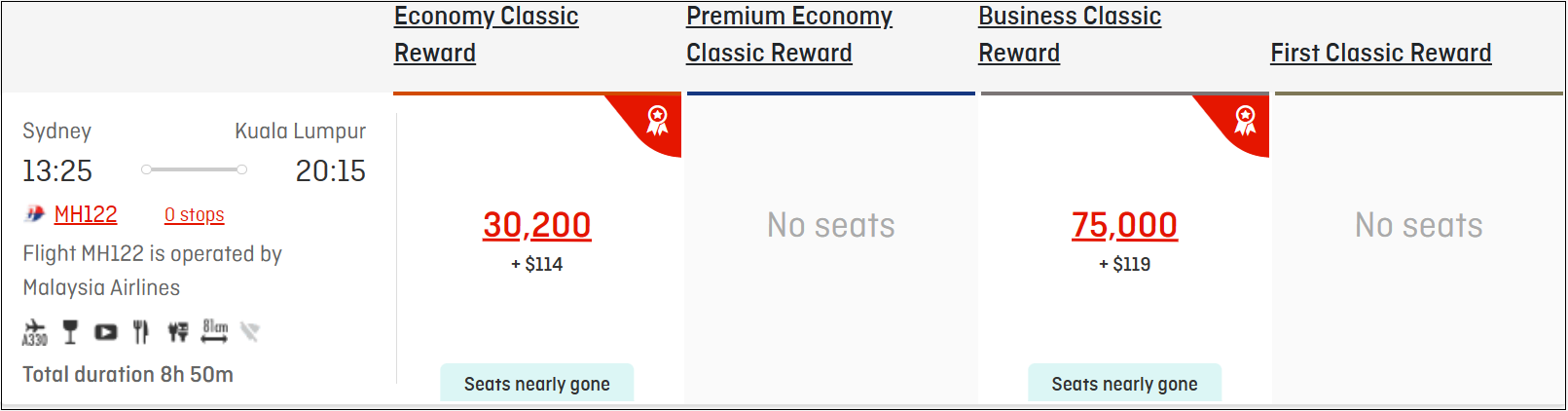Click the power outlet and USB icon
The width and height of the screenshot is (1568, 411).
click(x=177, y=333)
